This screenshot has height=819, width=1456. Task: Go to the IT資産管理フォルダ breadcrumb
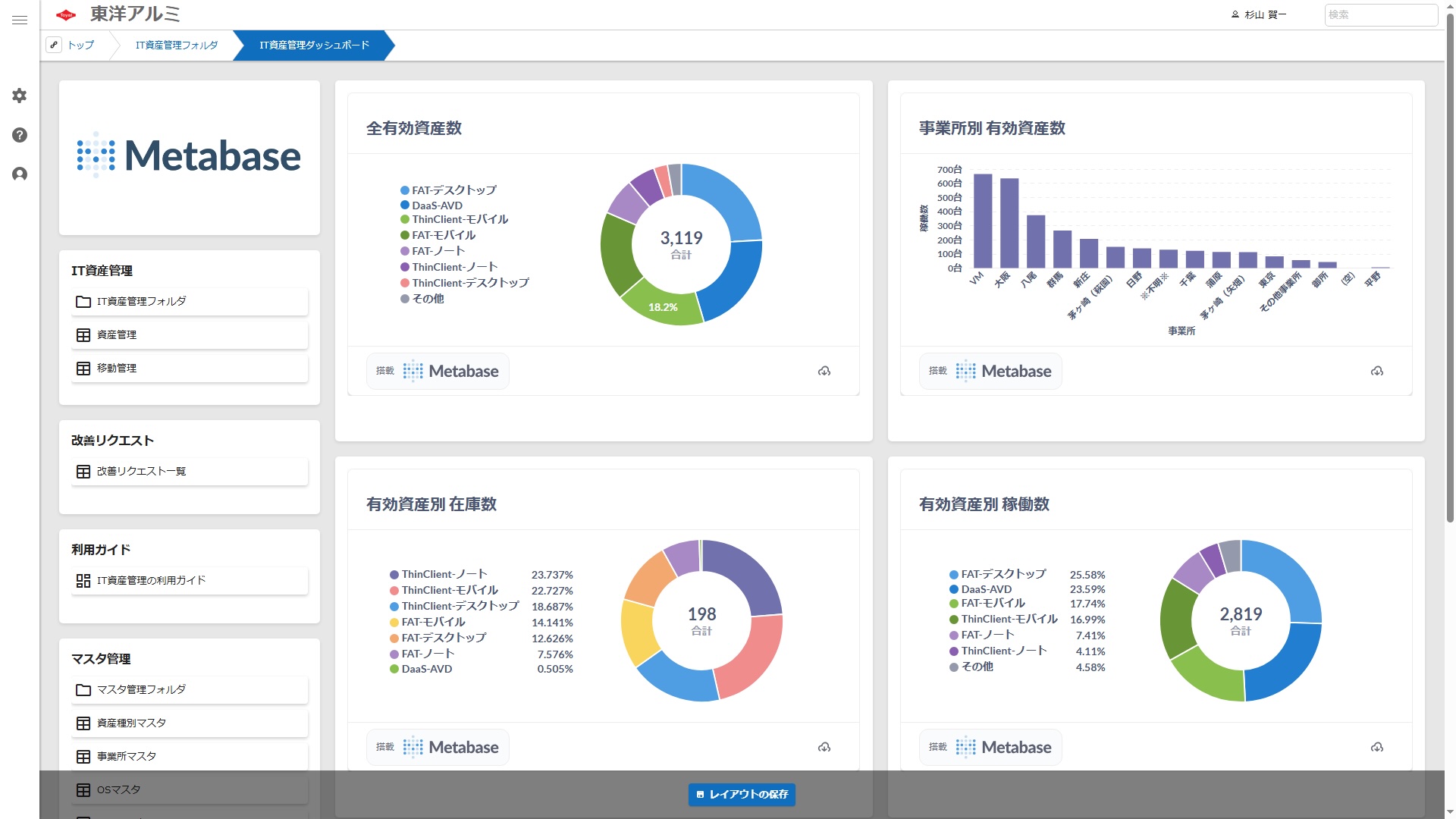pos(177,45)
